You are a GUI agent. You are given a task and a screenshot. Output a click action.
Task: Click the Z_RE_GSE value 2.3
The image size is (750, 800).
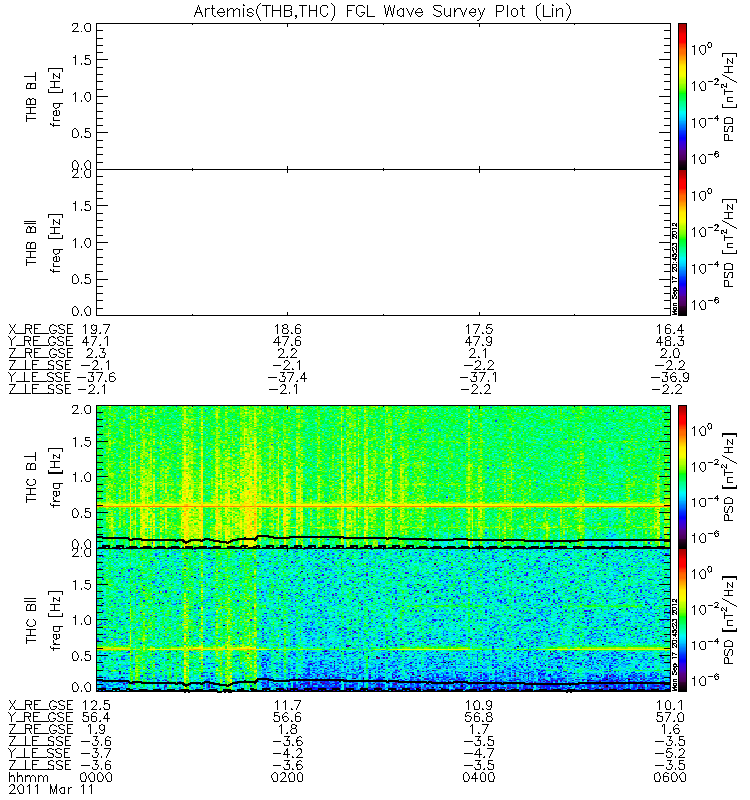click(x=96, y=353)
